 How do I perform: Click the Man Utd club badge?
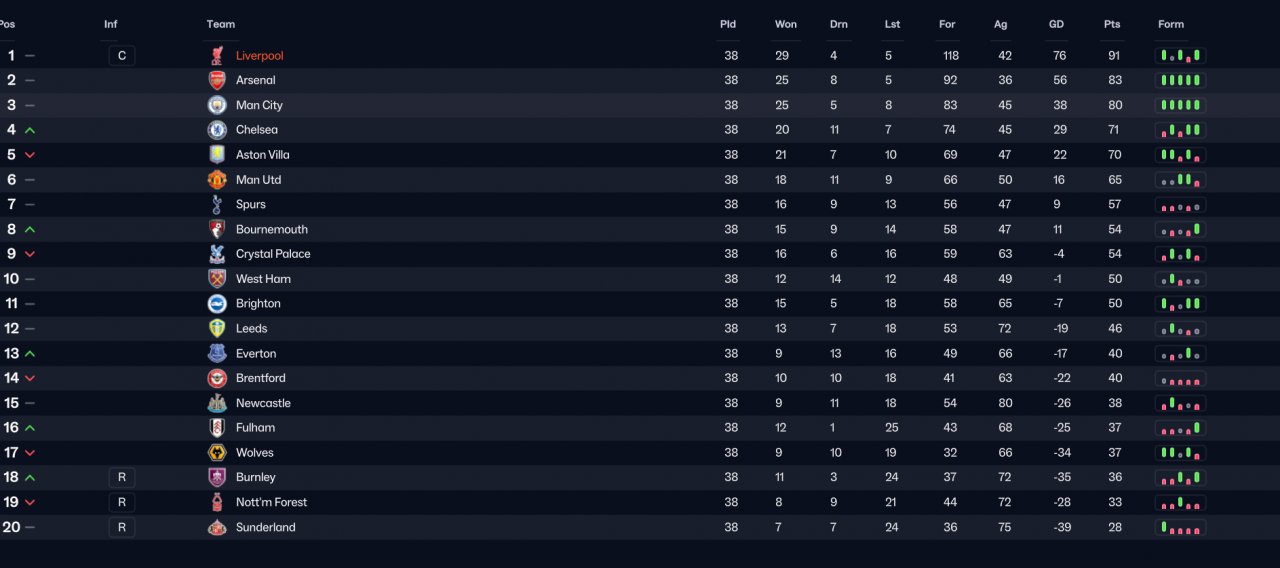[x=217, y=180]
